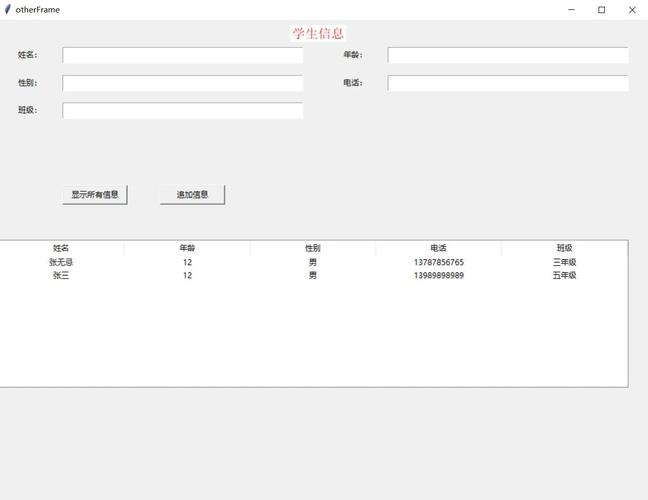648x500 pixels.
Task: Select the 张三 row in the table
Action: click(61, 275)
